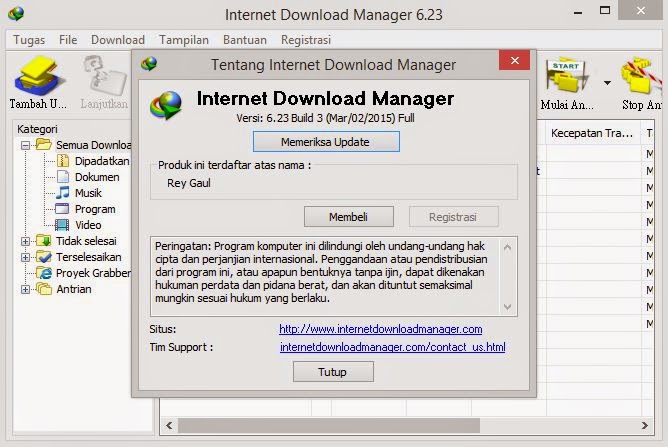This screenshot has width=668, height=447.
Task: Select the Program window icon
Action: (62, 209)
